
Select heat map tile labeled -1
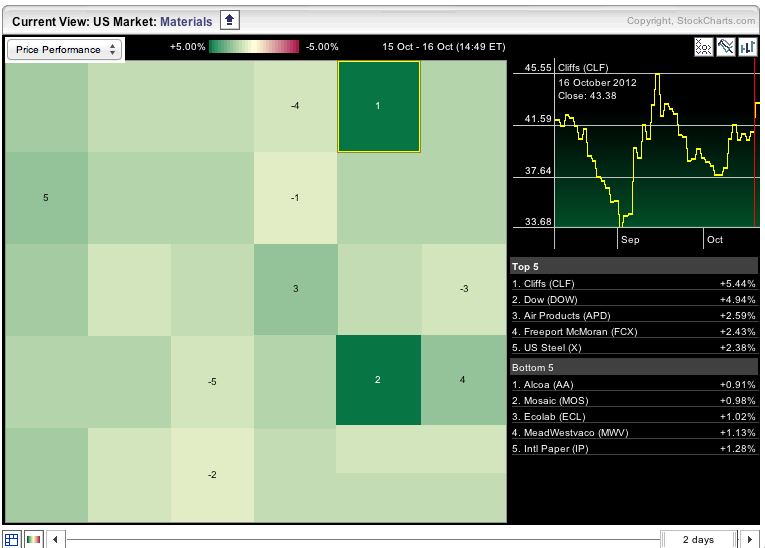click(x=295, y=198)
